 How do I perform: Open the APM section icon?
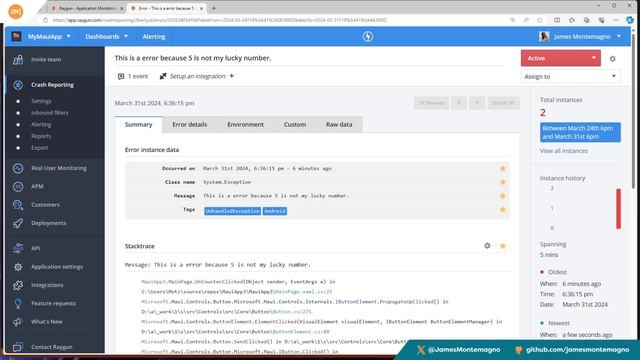point(18,187)
